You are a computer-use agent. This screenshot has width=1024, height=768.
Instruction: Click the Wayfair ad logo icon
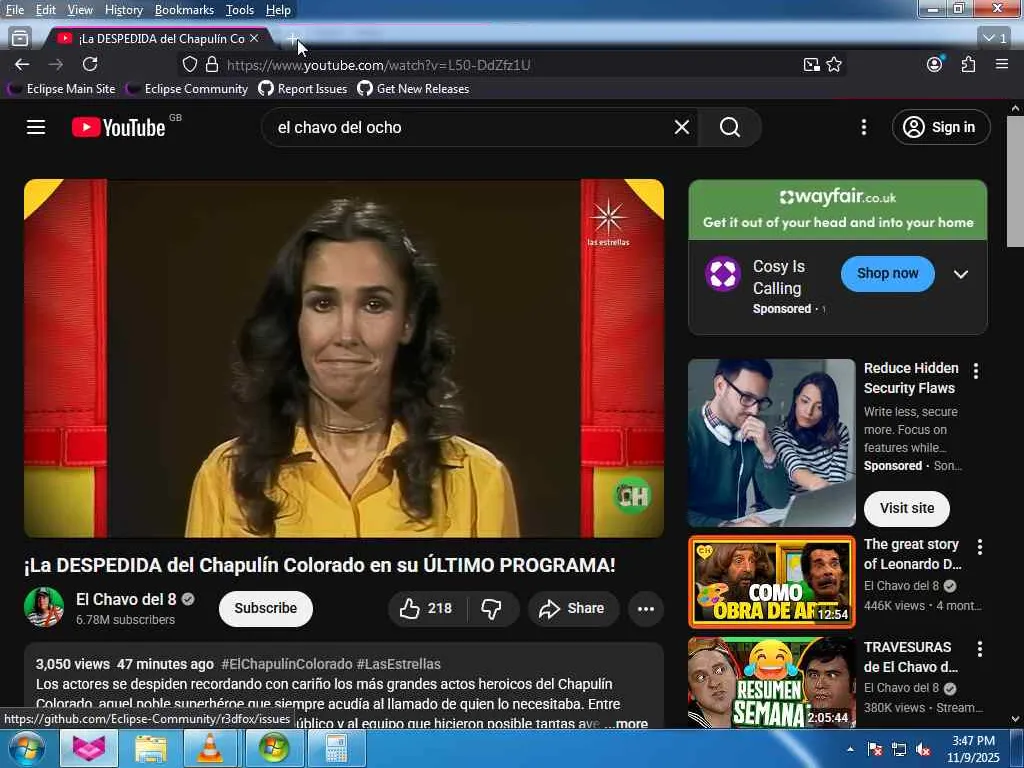coord(723,274)
